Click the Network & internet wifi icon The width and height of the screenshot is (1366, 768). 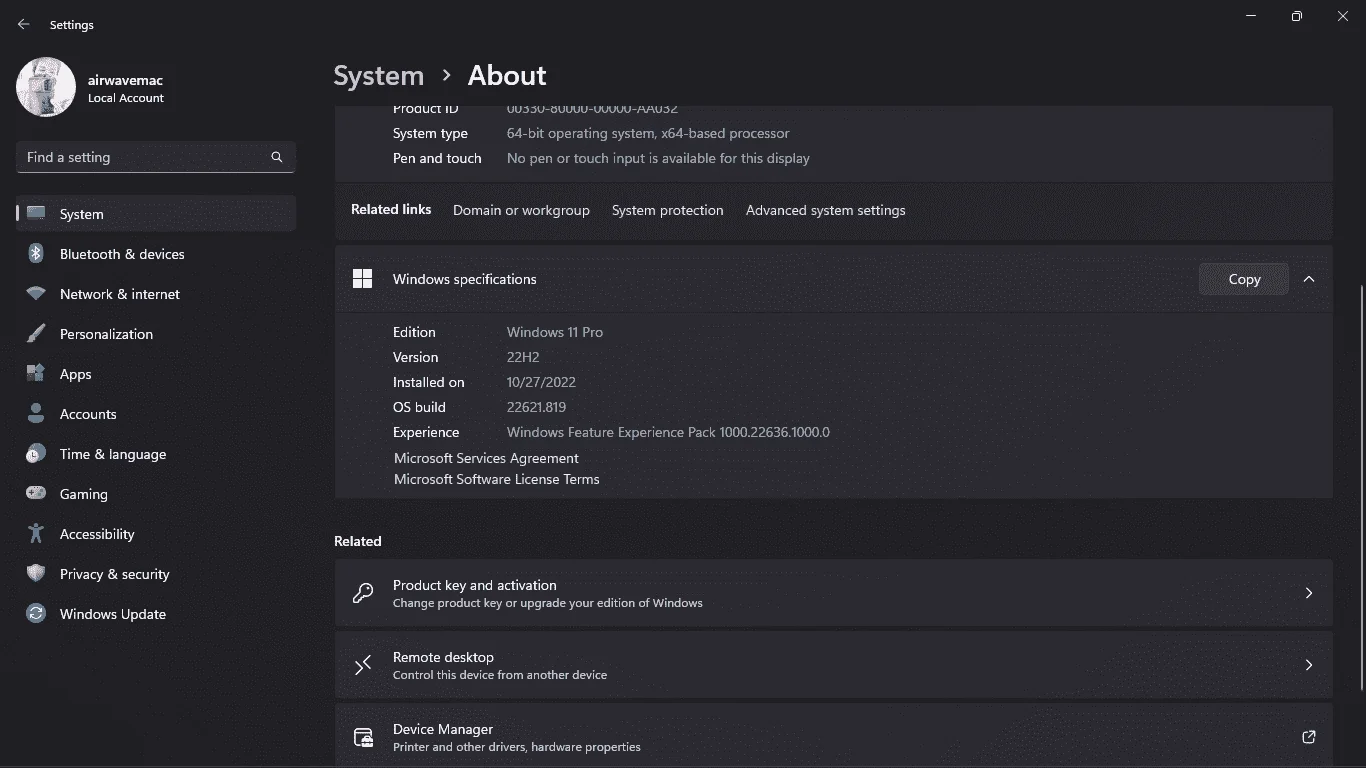[x=36, y=294]
